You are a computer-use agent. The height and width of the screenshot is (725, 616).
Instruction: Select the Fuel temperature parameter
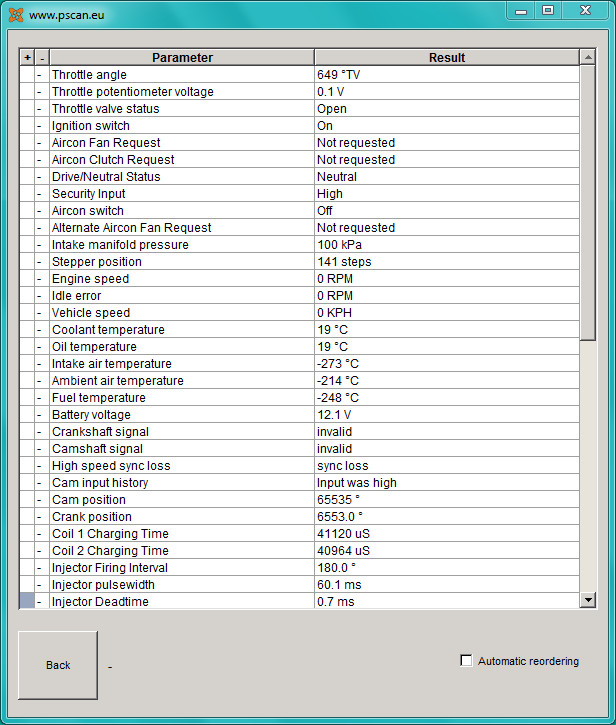(182, 397)
